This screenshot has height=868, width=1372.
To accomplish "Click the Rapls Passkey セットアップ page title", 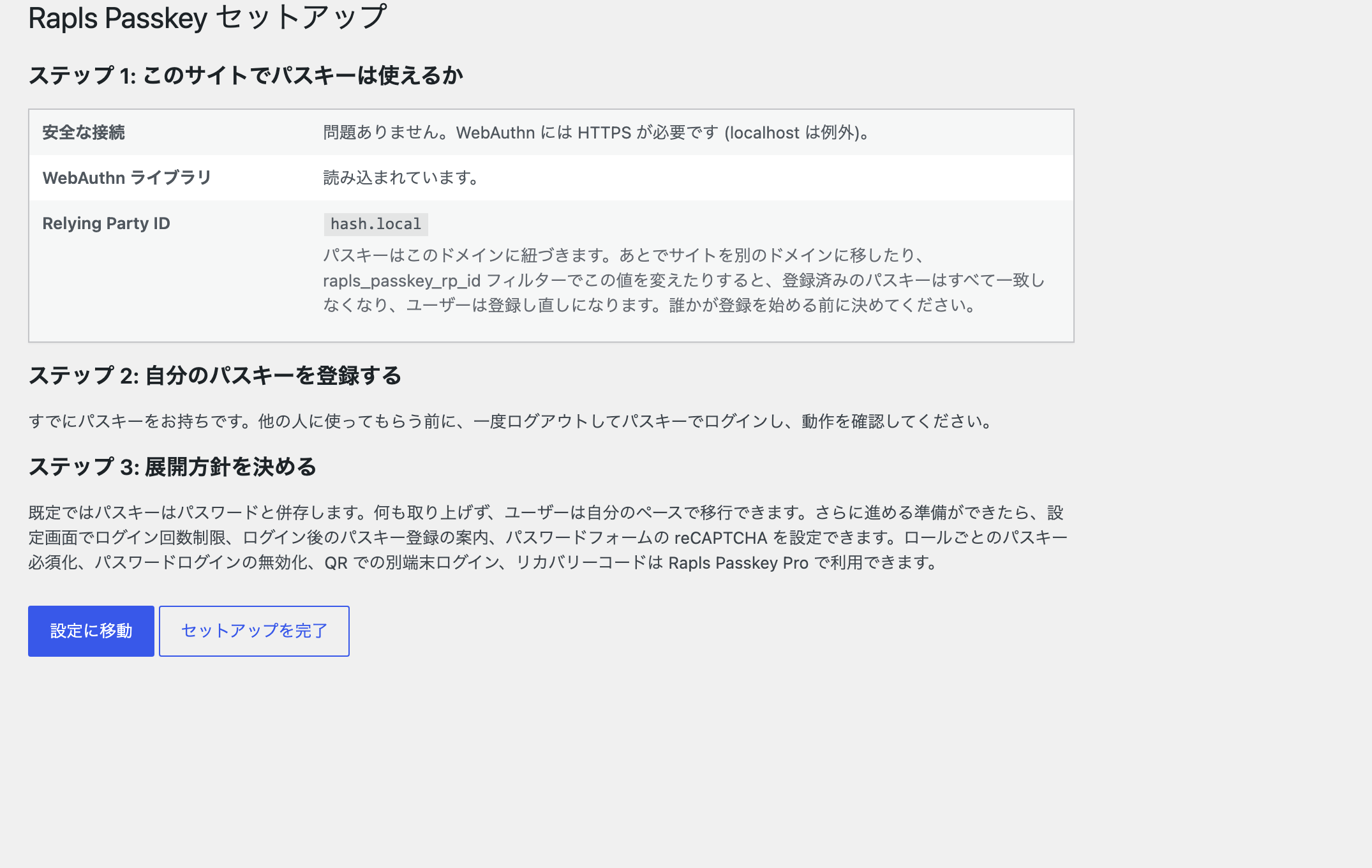I will click(207, 18).
